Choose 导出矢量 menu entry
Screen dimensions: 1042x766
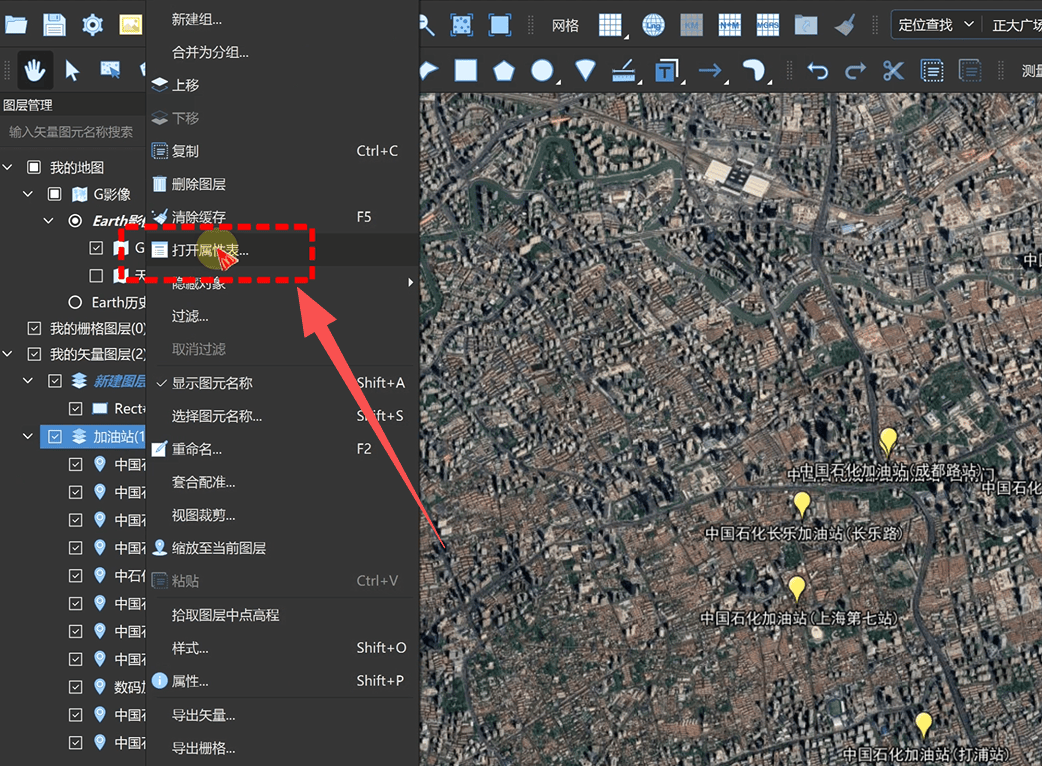tap(282, 716)
